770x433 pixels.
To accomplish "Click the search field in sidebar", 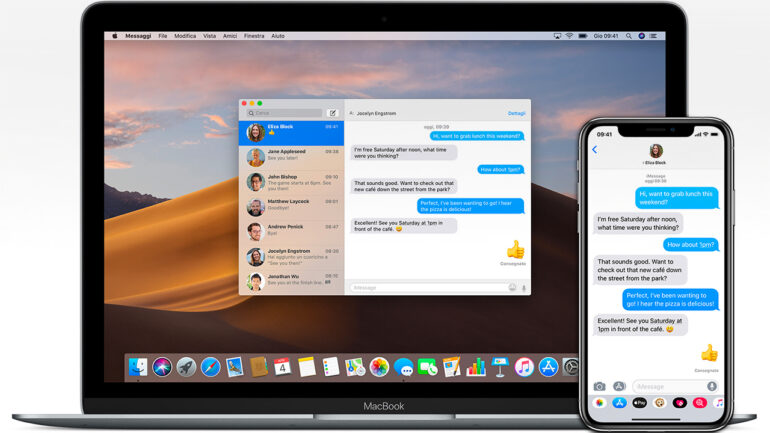I will [x=285, y=113].
